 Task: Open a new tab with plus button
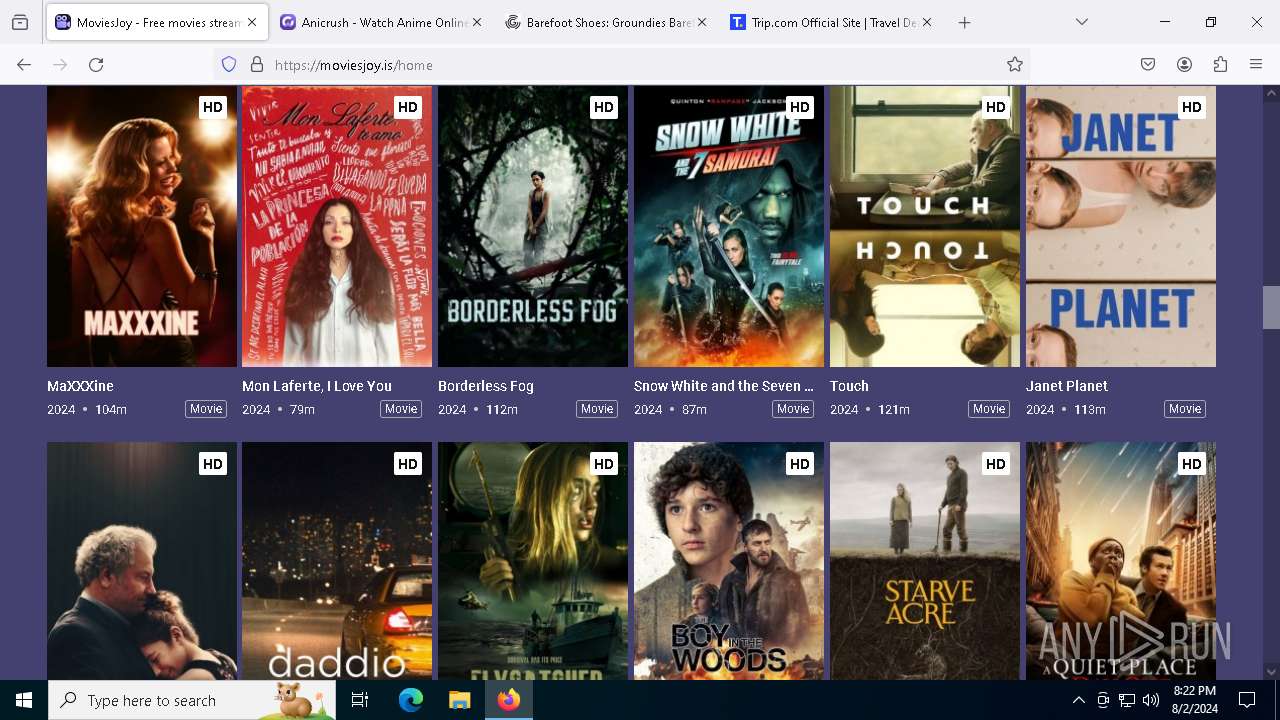[964, 22]
